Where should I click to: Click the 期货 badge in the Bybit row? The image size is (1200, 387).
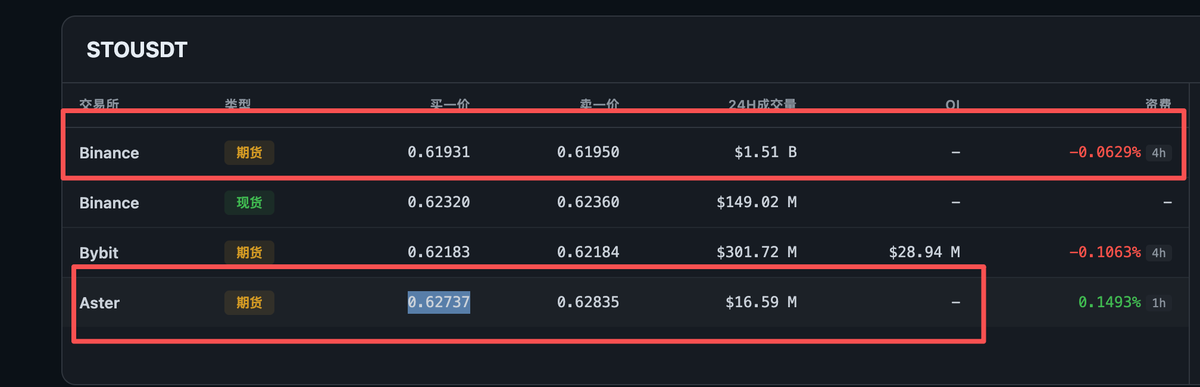click(x=249, y=253)
